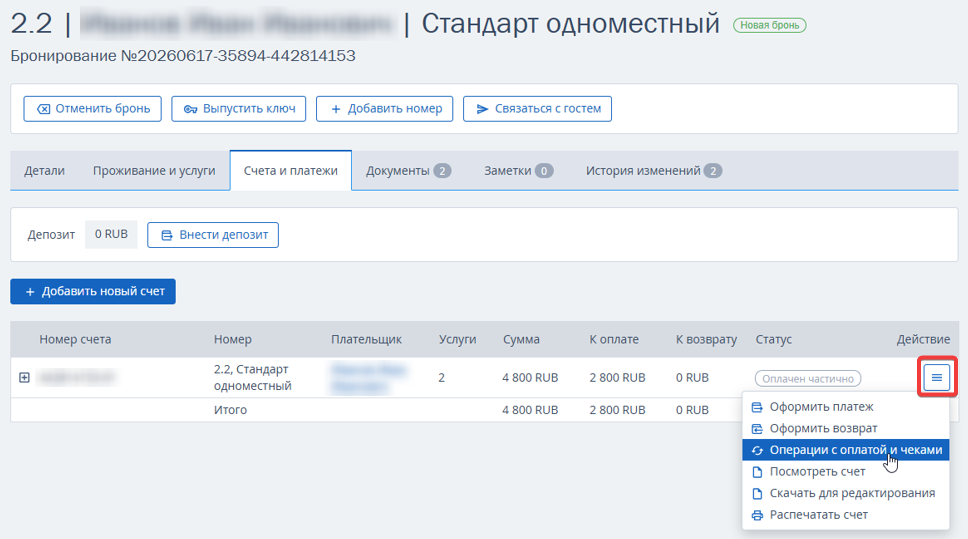Viewport: 968px width, 539px height.
Task: Click the Сумма column header
Action: tap(521, 340)
